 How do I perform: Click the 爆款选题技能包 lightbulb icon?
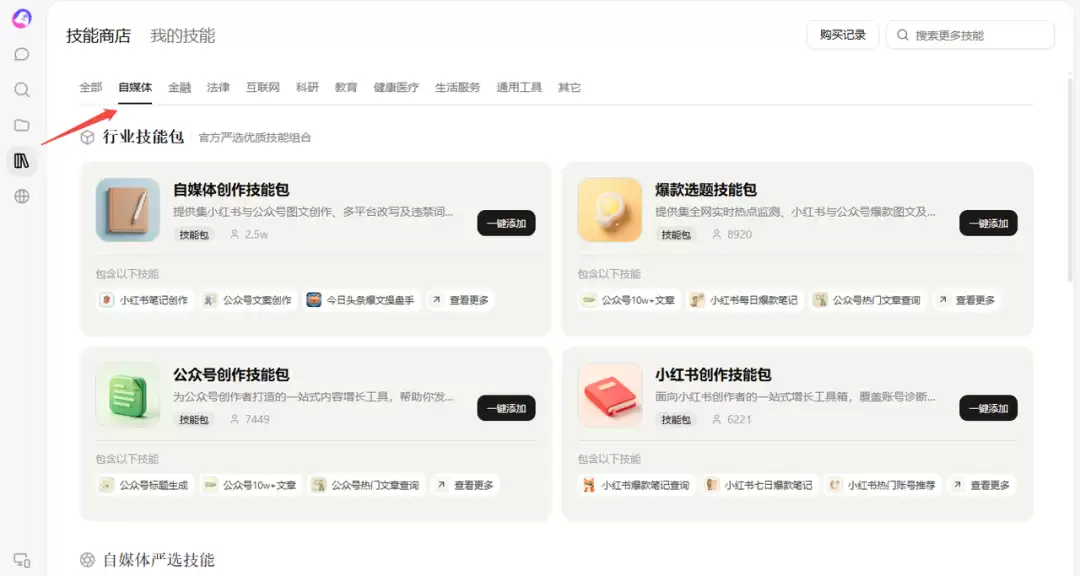coord(610,209)
